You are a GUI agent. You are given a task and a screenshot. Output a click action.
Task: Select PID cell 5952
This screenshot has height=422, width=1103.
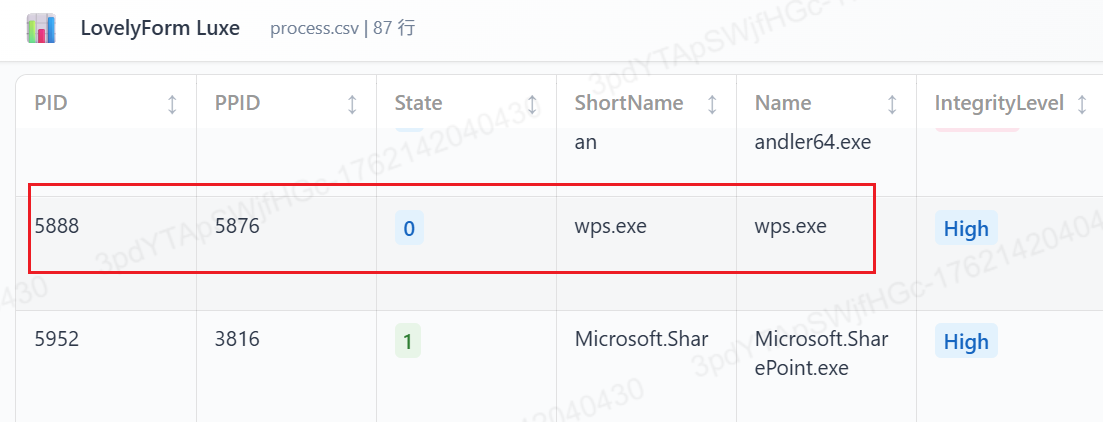57,339
